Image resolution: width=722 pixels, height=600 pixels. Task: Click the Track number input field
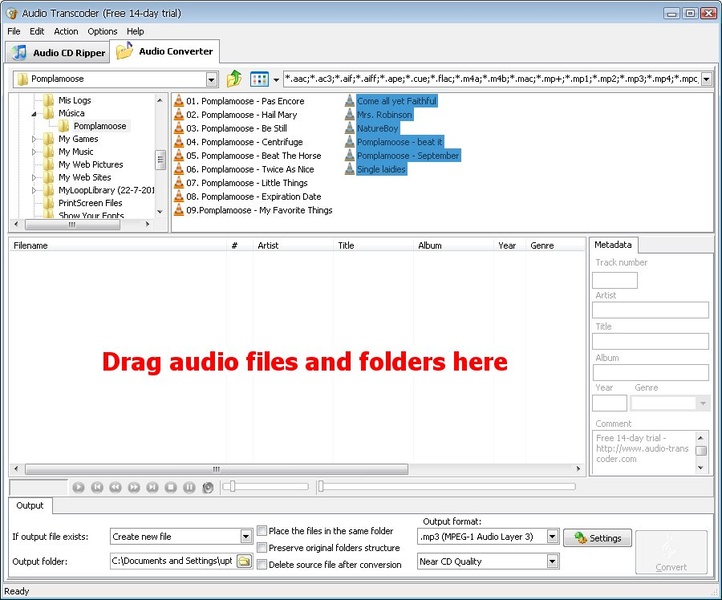(x=615, y=280)
